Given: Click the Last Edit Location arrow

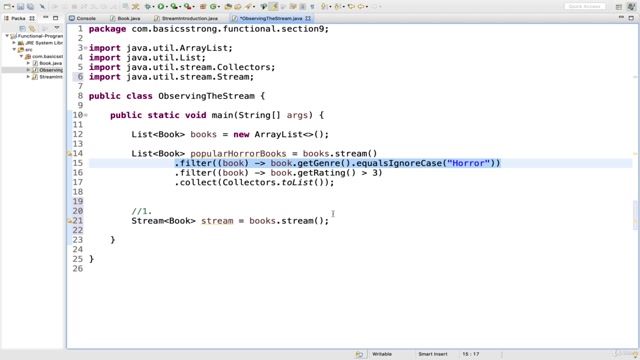Looking at the screenshot, I should tap(351, 7).
